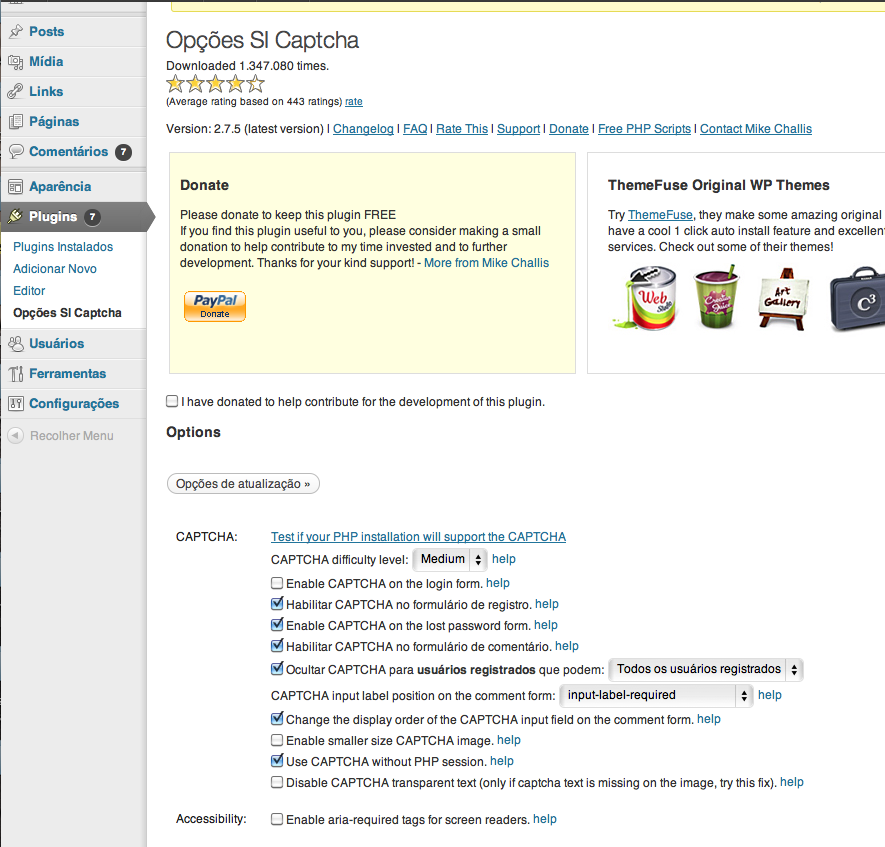Click the PayPal Donate button
Viewport: 885px width, 847px height.
tap(215, 306)
